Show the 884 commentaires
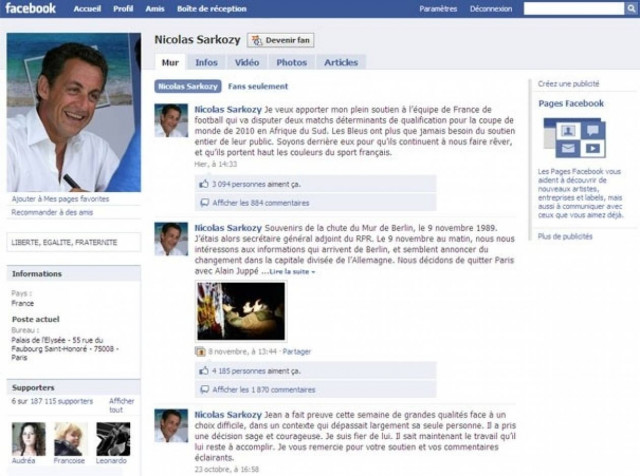Viewport: 640px width, 476px height. pyautogui.click(x=261, y=203)
